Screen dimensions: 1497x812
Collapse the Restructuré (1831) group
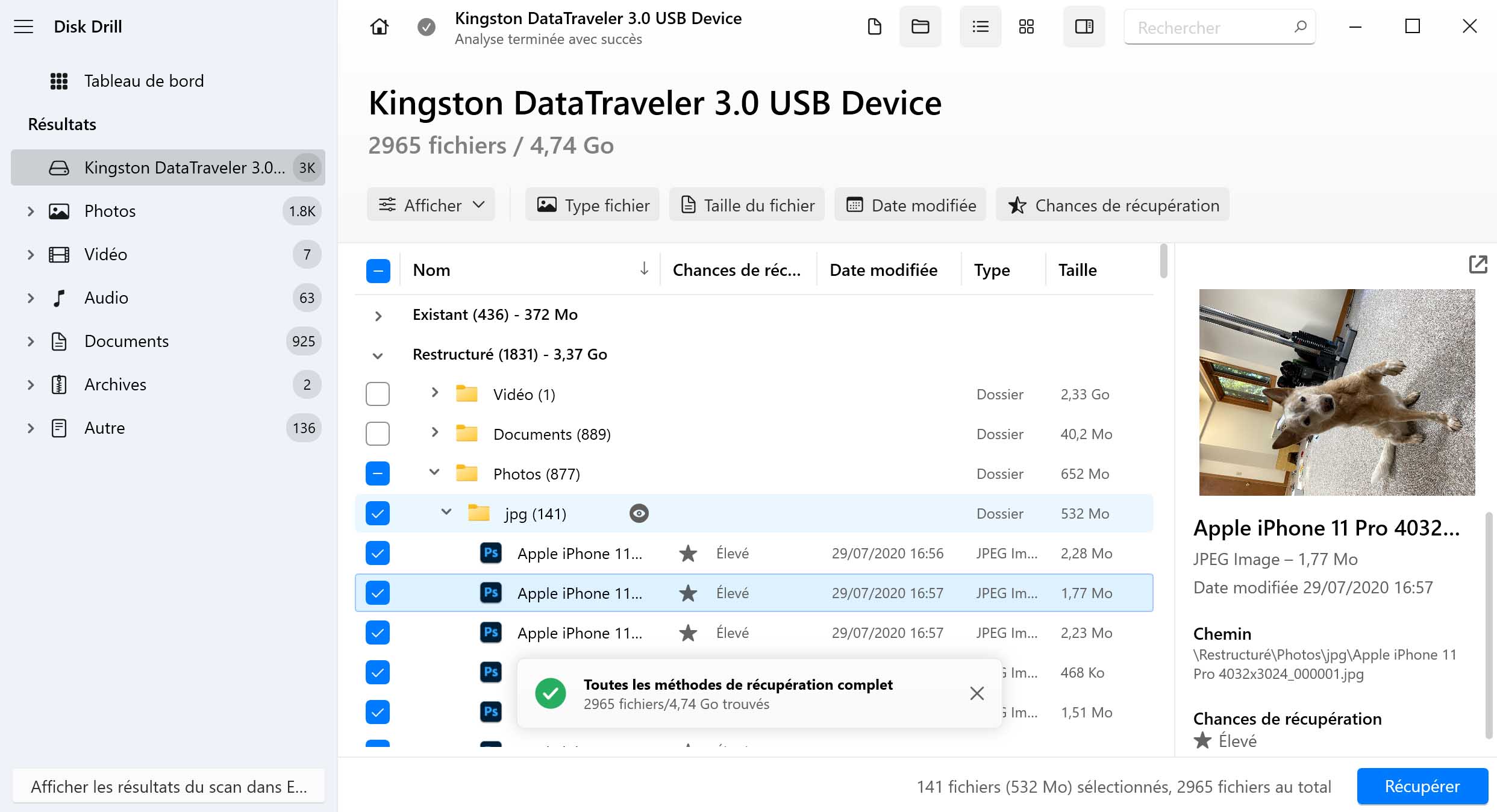click(x=378, y=355)
